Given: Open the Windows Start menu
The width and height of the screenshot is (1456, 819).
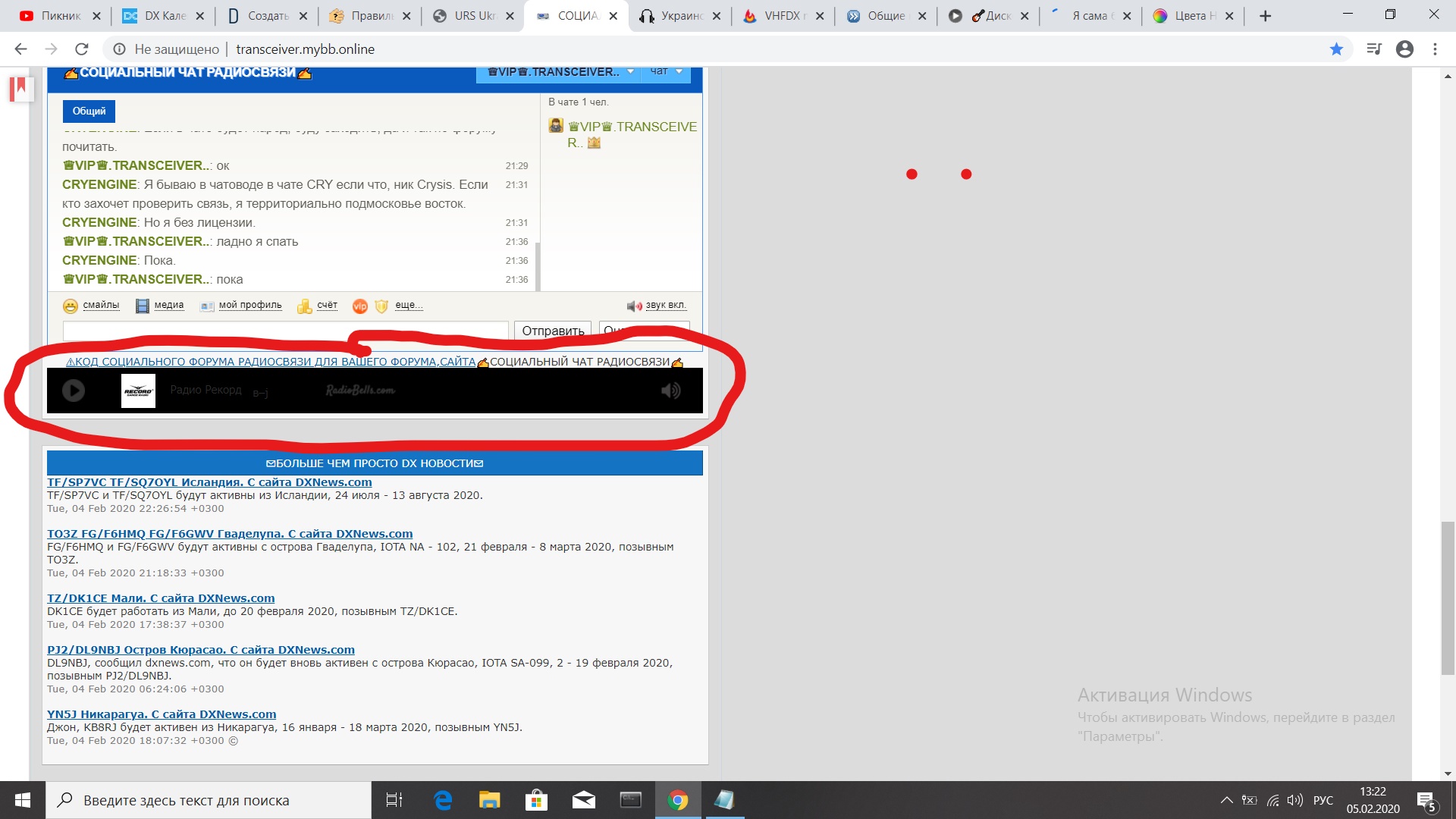Looking at the screenshot, I should point(22,800).
